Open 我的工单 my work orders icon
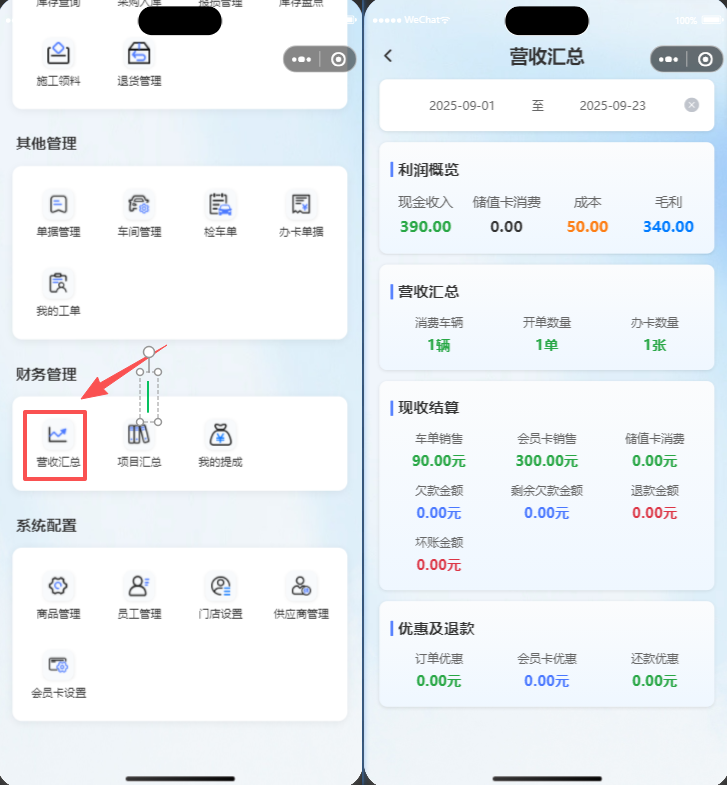727x785 pixels. click(58, 283)
